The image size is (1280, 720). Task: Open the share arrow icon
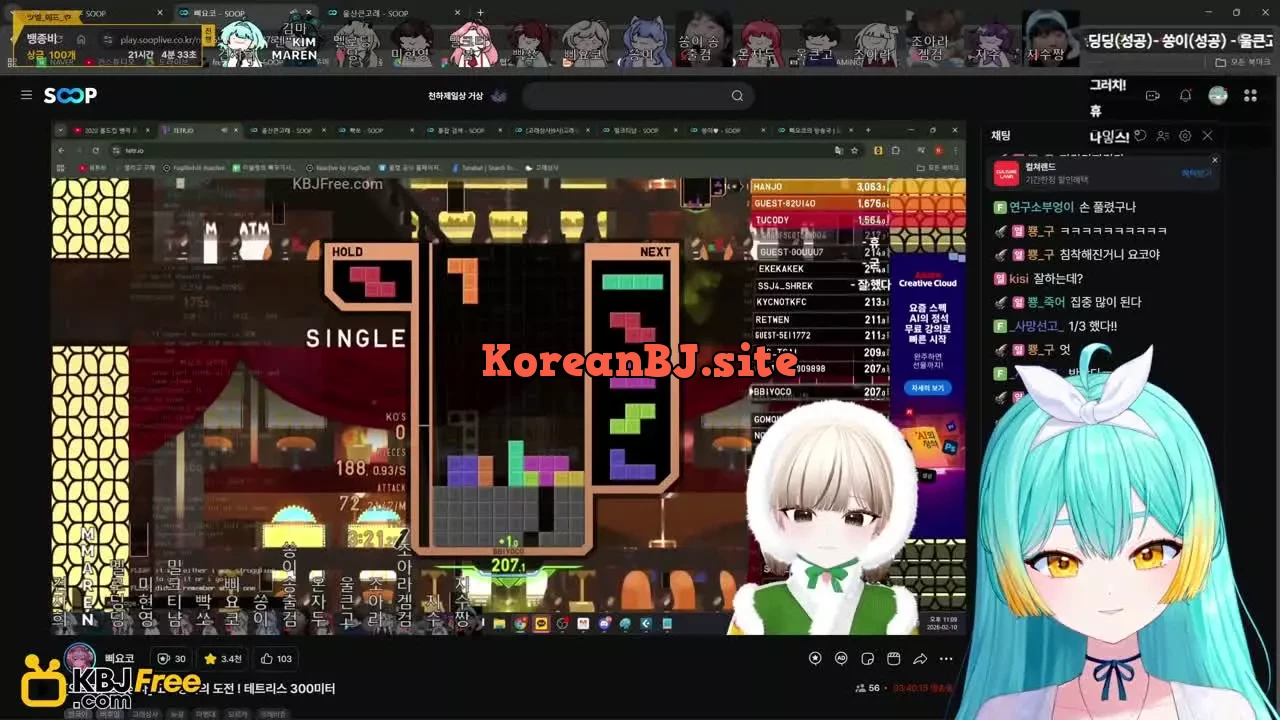(920, 659)
